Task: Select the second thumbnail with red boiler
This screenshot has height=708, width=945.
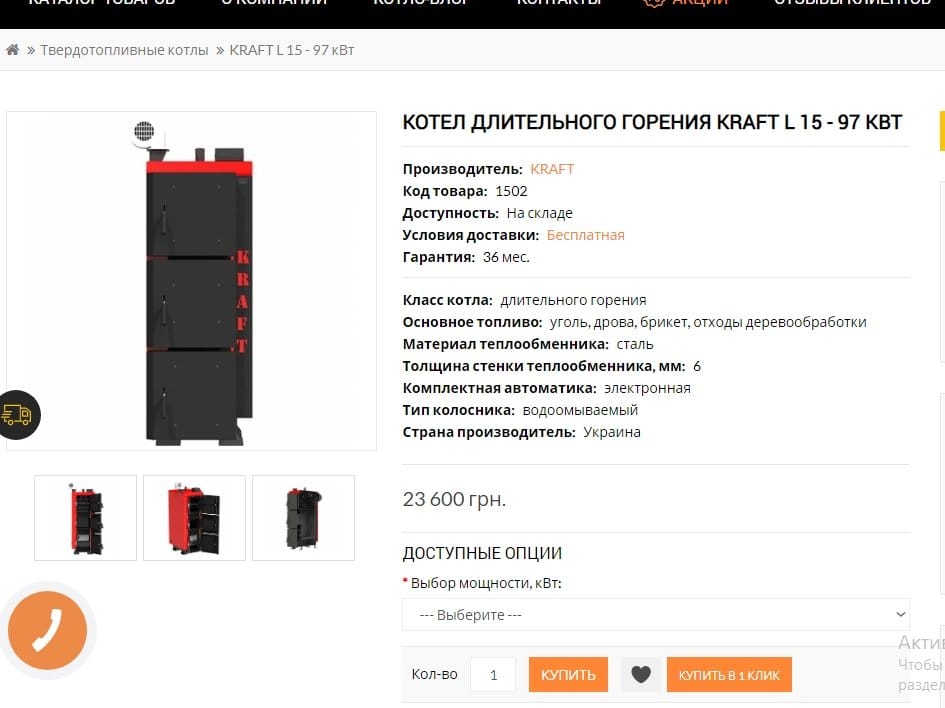Action: [195, 518]
